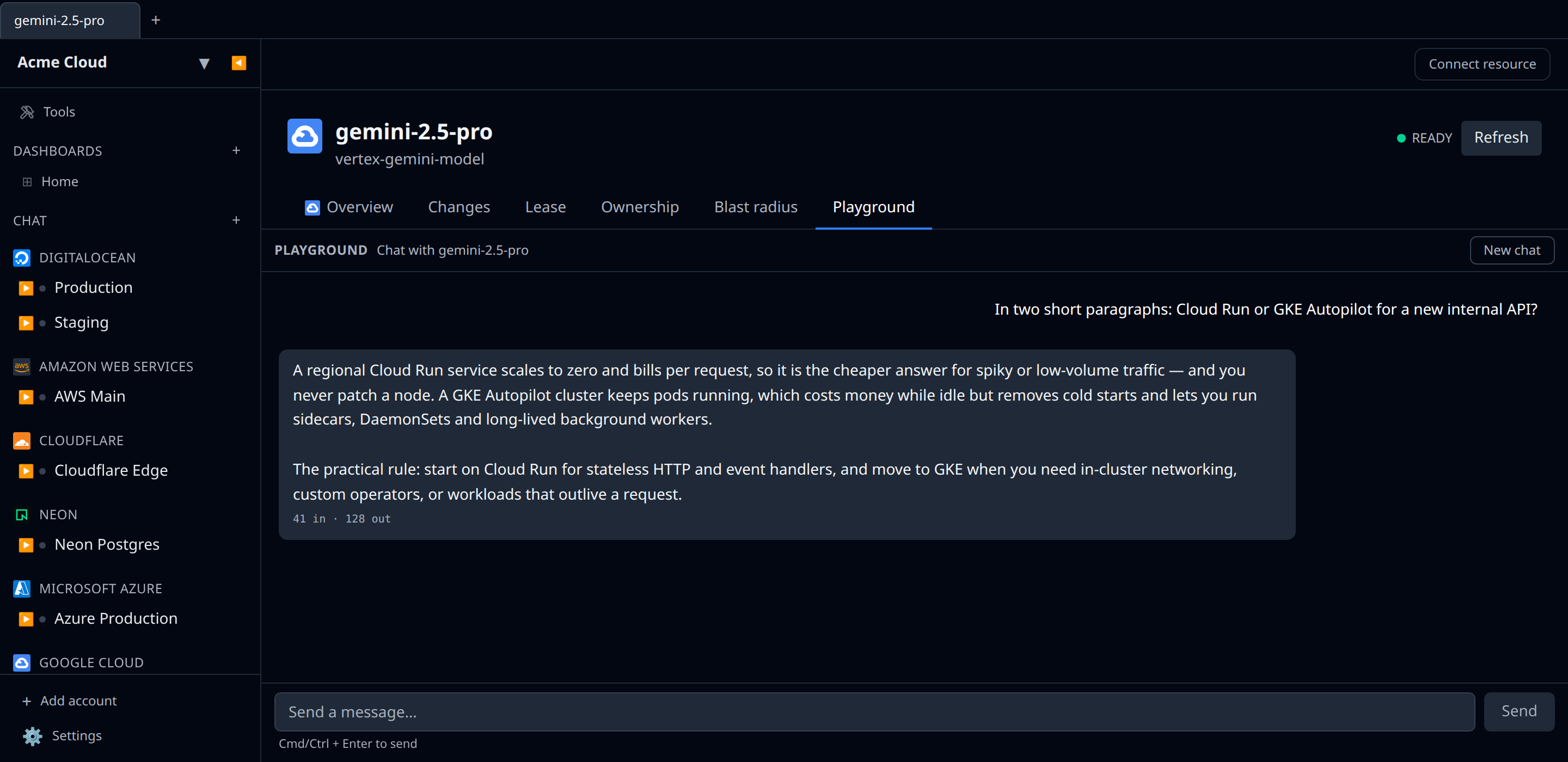Screen dimensions: 1568x762
Task: Start a new chat via CHAT plus icon
Action: 236,220
